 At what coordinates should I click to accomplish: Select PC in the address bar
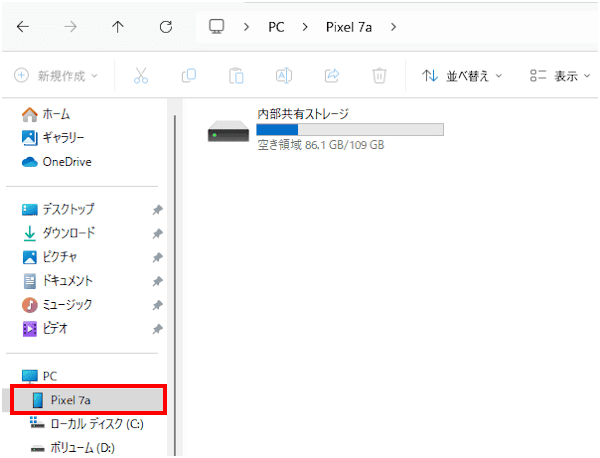coord(276,27)
